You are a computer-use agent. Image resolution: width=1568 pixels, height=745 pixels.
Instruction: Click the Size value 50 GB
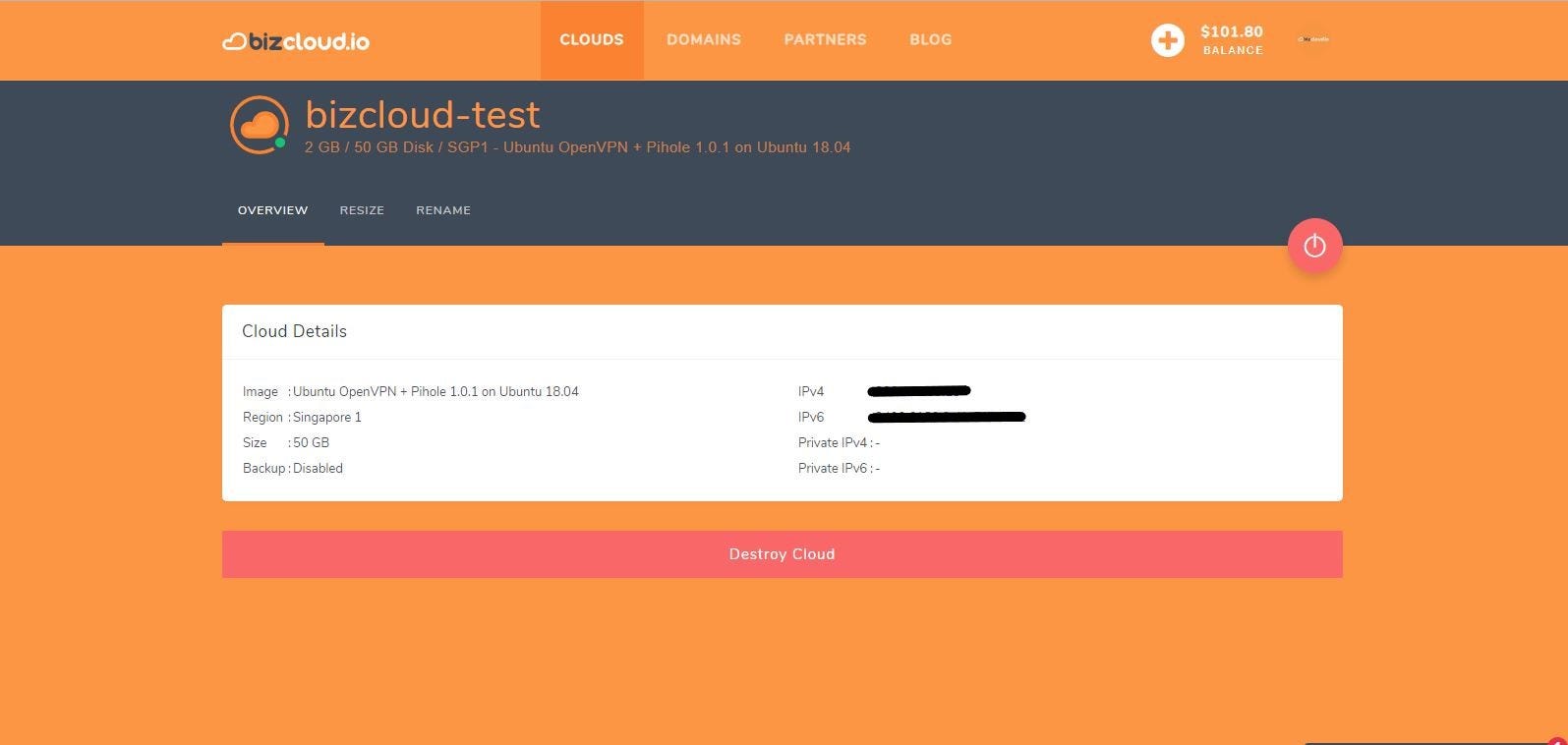[x=311, y=442]
